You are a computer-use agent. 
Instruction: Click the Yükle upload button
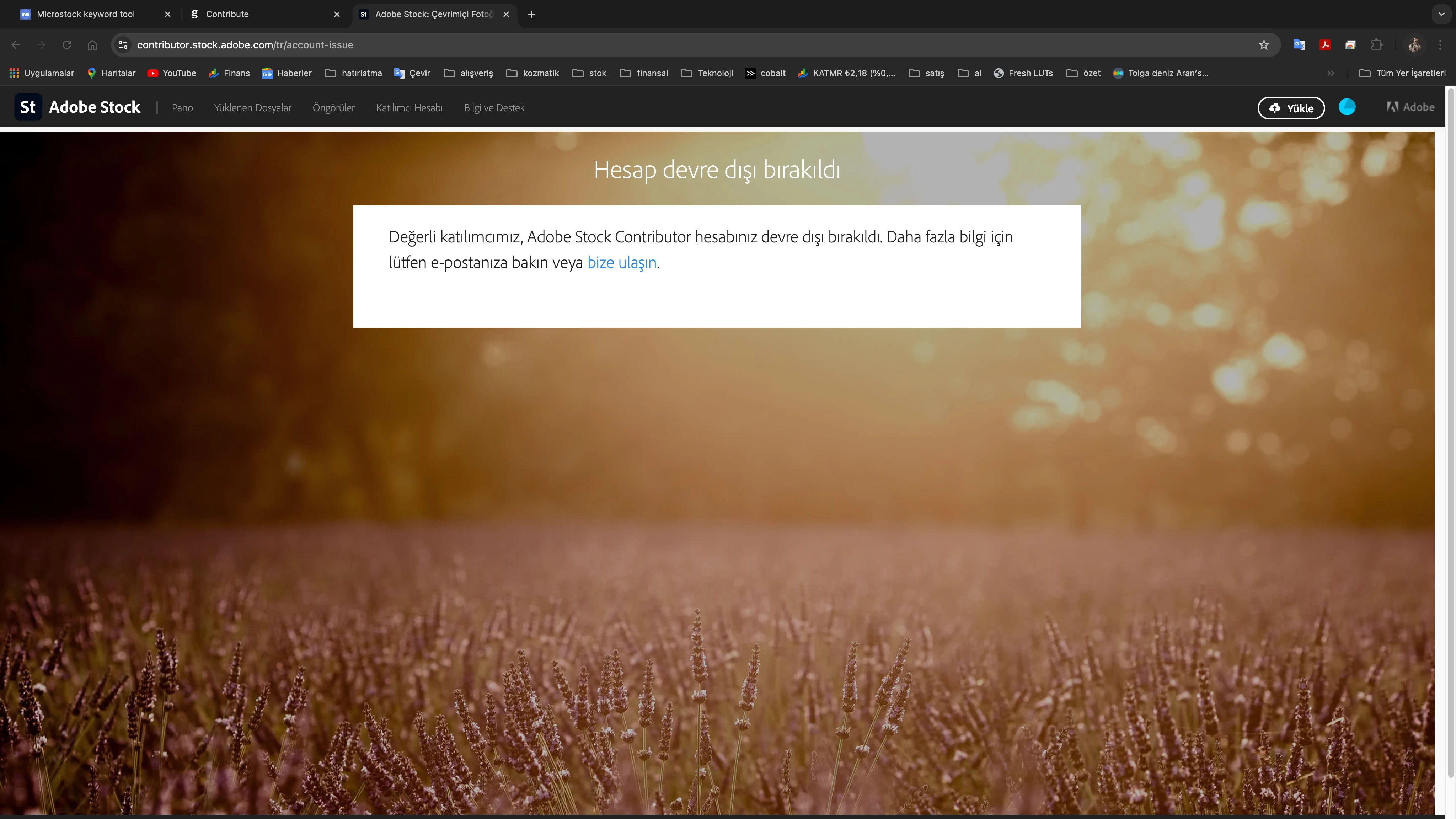pos(1291,108)
